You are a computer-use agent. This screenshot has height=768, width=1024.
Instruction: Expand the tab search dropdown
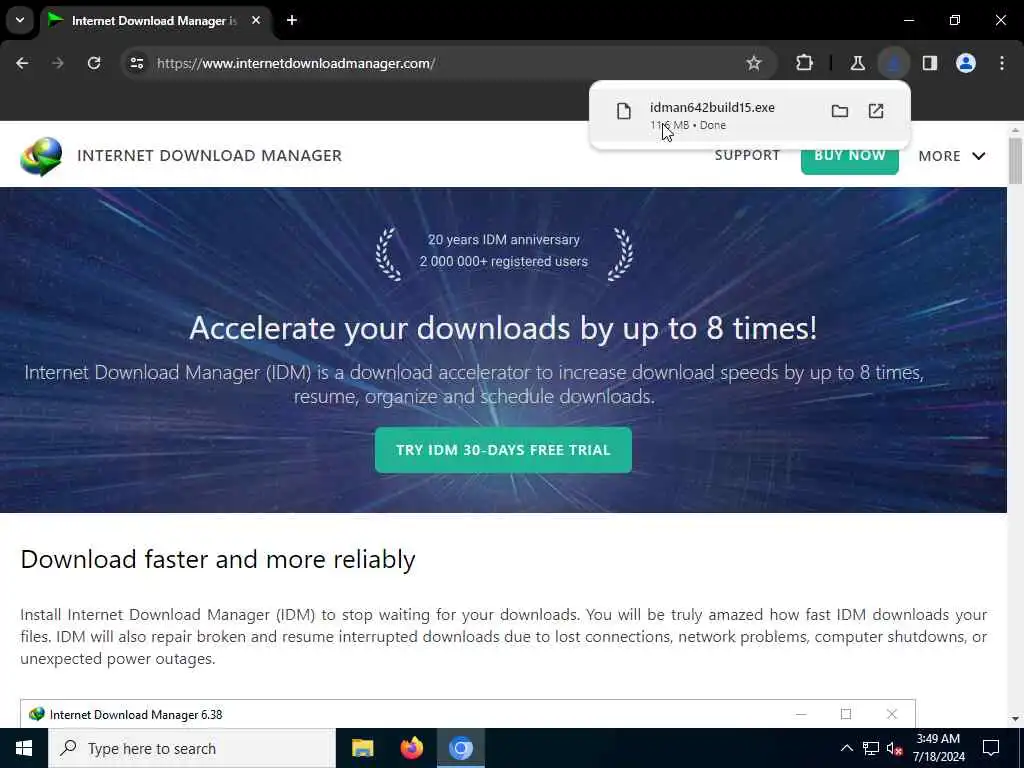coord(20,20)
